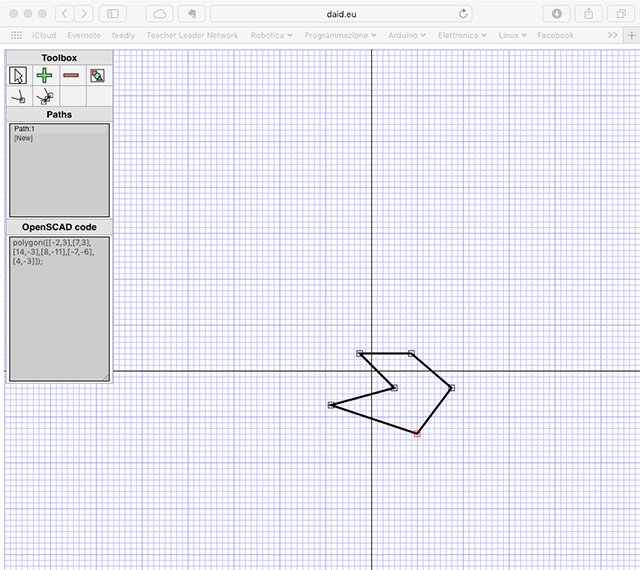Expand the Arduino bookmarks folder
The width and height of the screenshot is (640, 570).
coord(407,35)
